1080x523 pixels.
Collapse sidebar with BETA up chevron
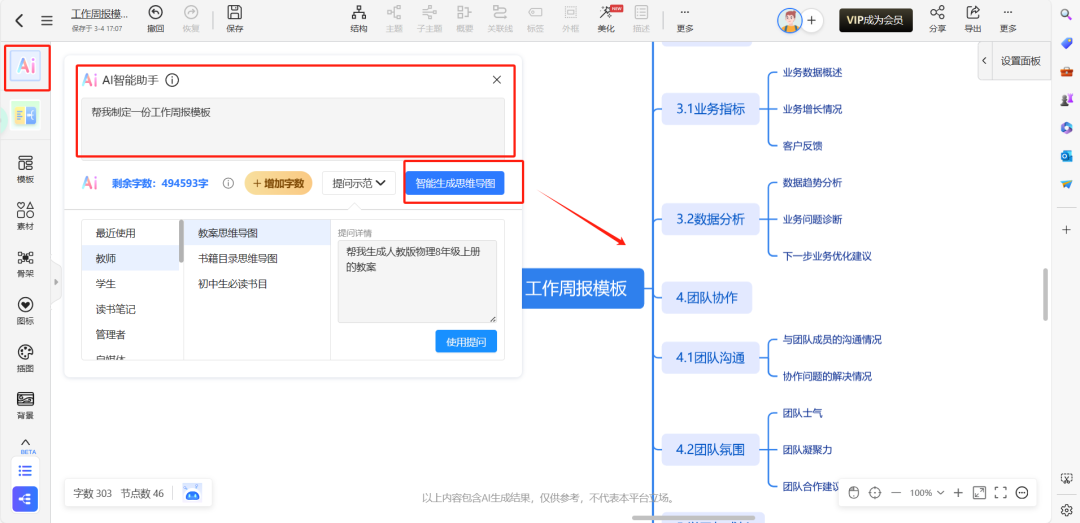(25, 443)
